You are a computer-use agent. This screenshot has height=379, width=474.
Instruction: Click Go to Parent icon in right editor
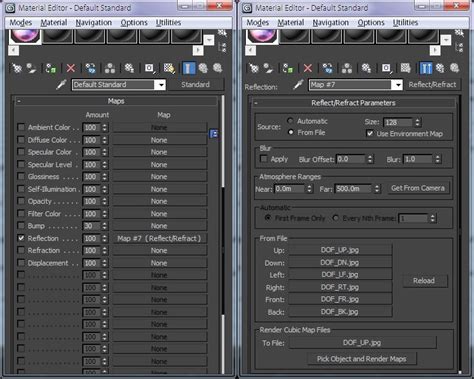tap(440, 68)
